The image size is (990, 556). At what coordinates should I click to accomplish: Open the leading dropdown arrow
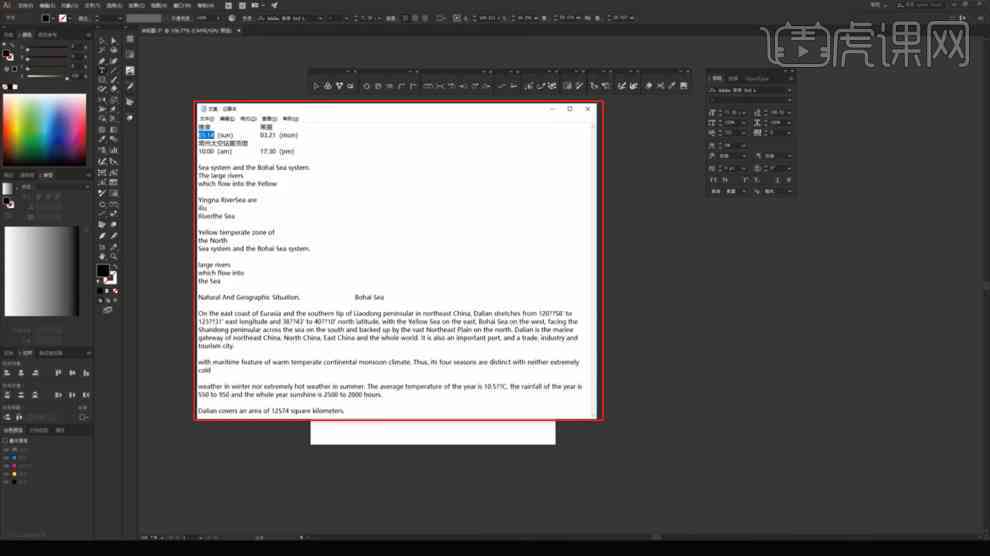point(789,113)
